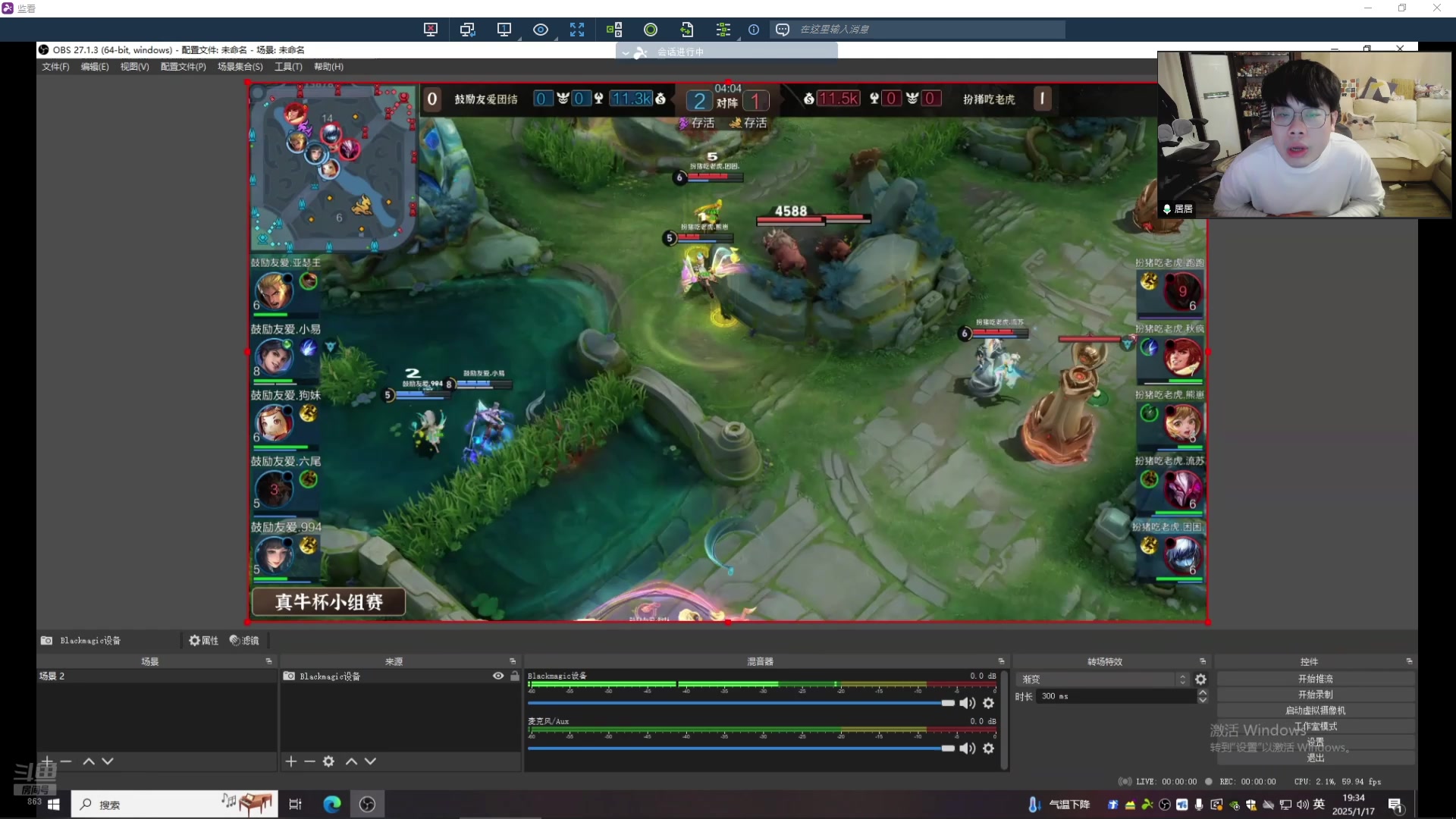Image resolution: width=1456 pixels, height=819 pixels.
Task: Toggle lock of Blackmagic设备 source
Action: [515, 676]
